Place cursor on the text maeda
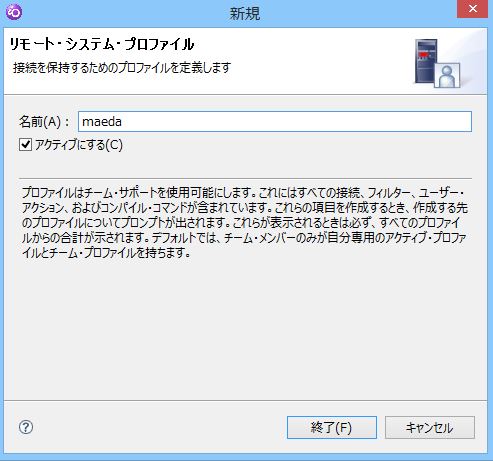 pos(102,122)
